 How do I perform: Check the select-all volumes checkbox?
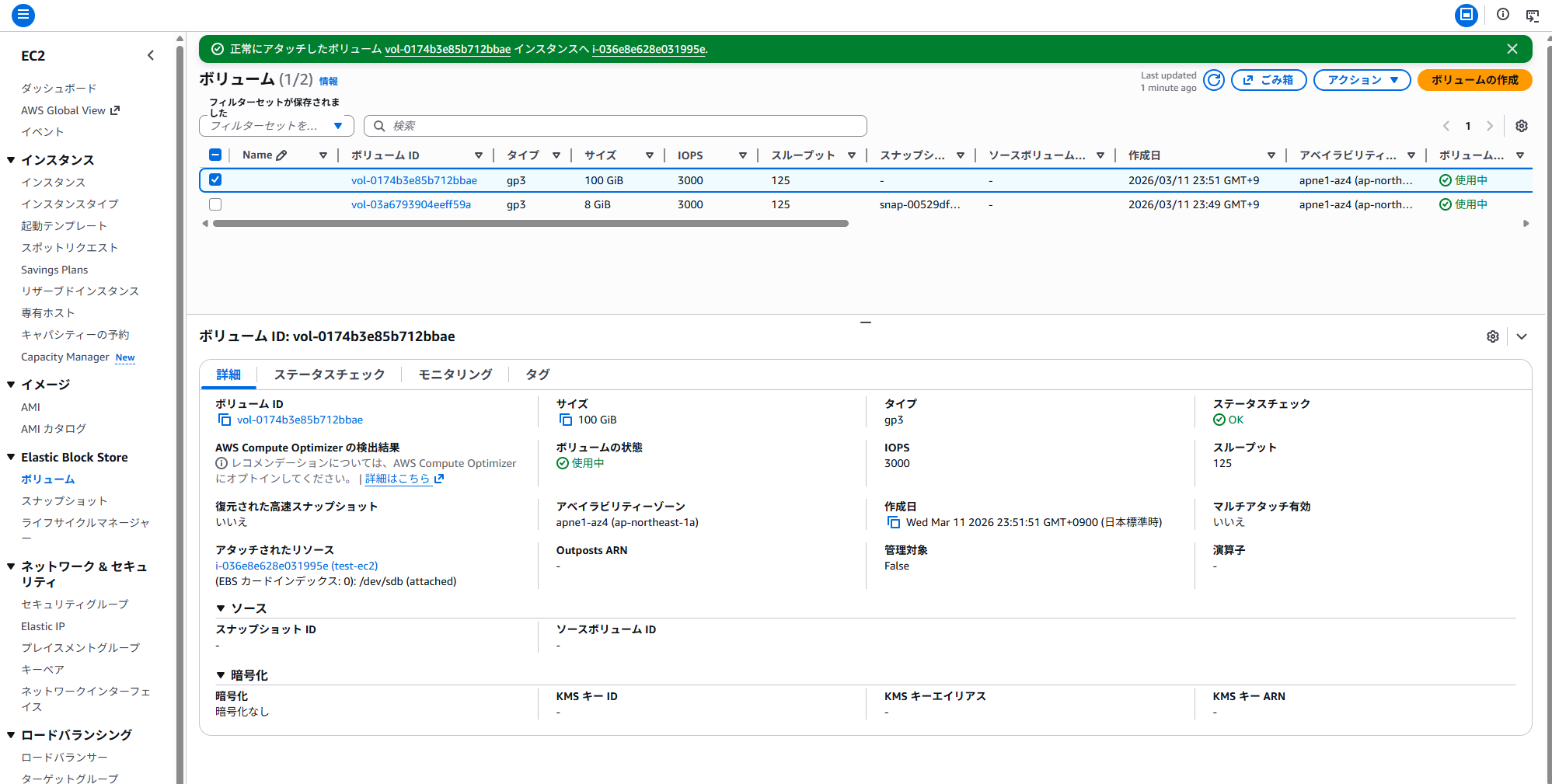(215, 155)
